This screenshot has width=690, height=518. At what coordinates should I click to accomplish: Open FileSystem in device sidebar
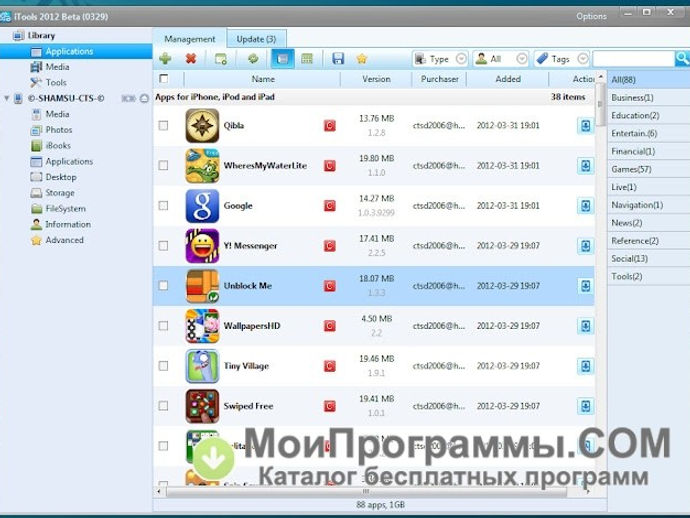click(66, 209)
